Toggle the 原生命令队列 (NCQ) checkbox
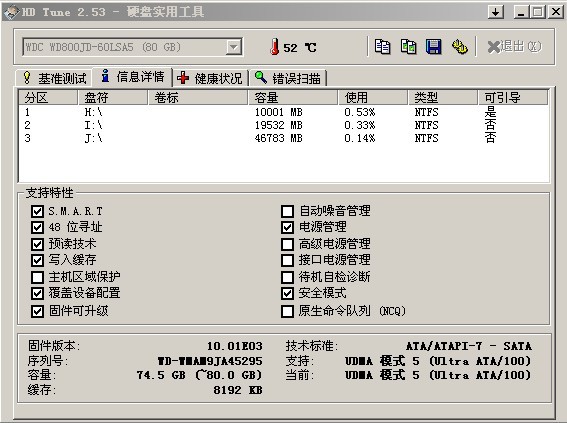This screenshot has height=423, width=567. click(x=287, y=311)
